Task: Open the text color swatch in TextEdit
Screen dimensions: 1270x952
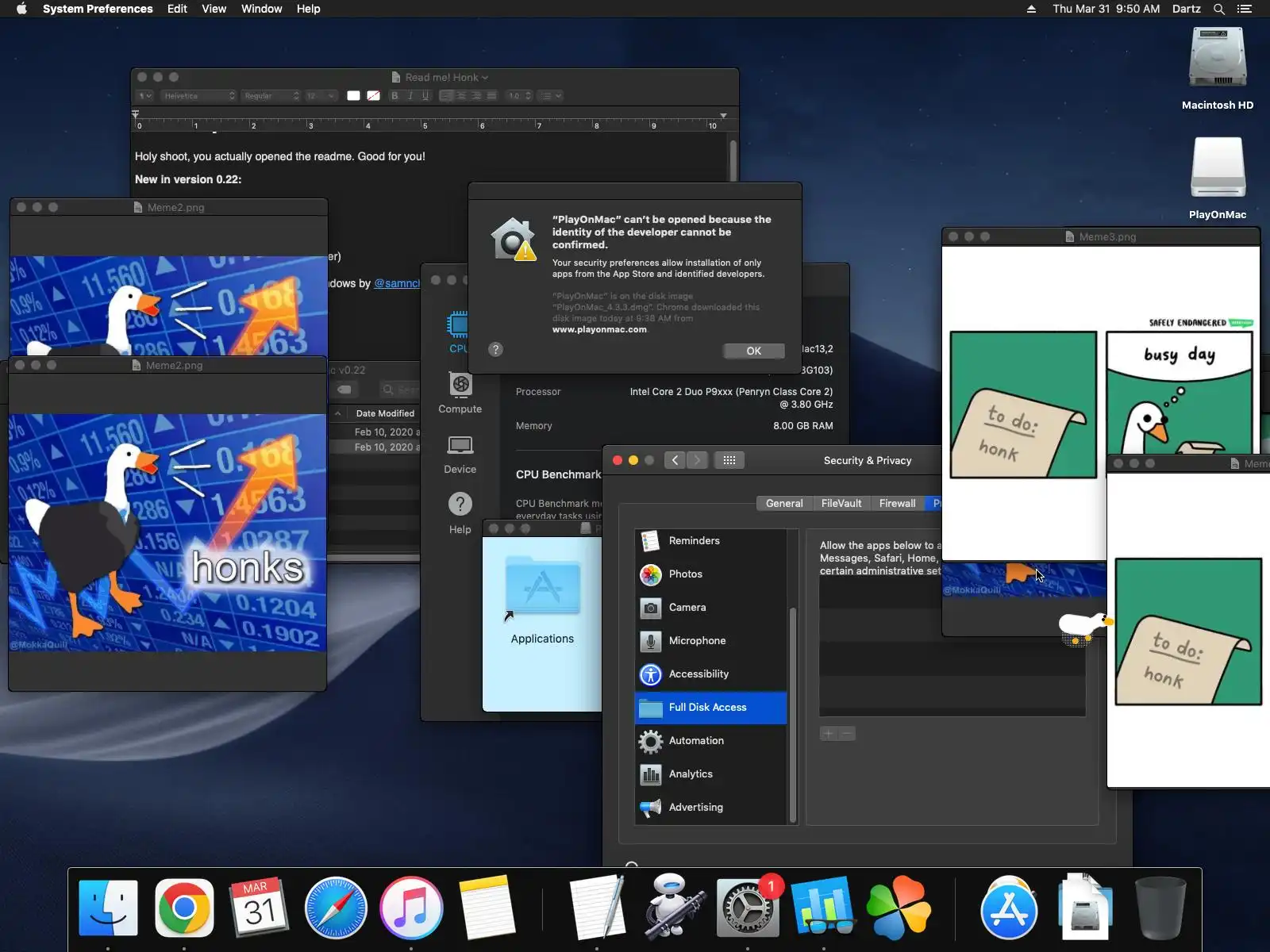Action: coord(353,96)
